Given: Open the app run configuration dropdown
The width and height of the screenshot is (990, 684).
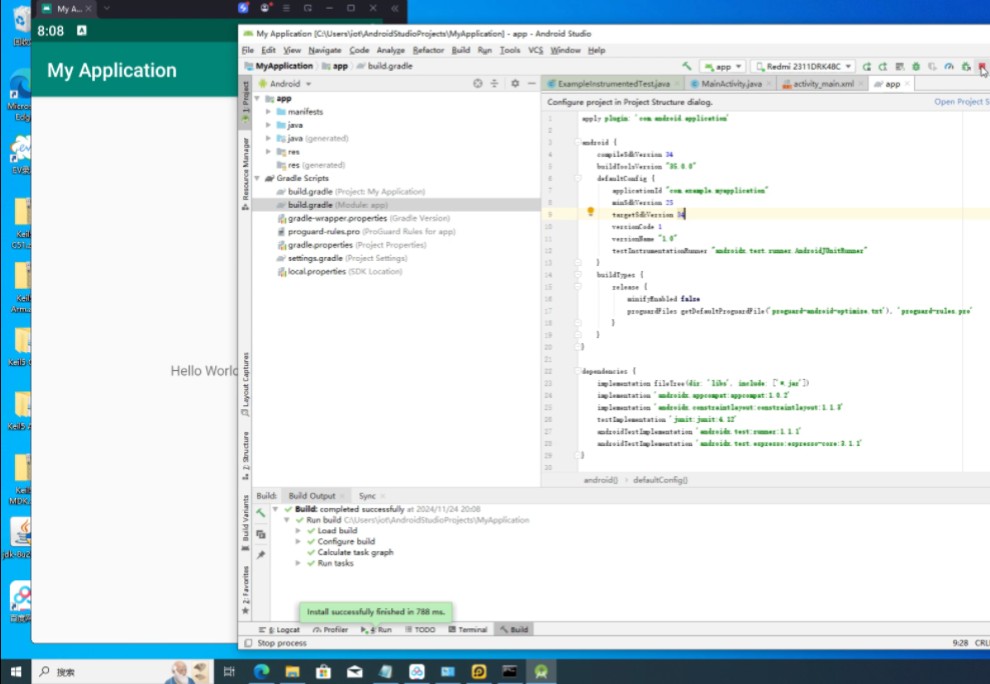Looking at the screenshot, I should click(722, 66).
